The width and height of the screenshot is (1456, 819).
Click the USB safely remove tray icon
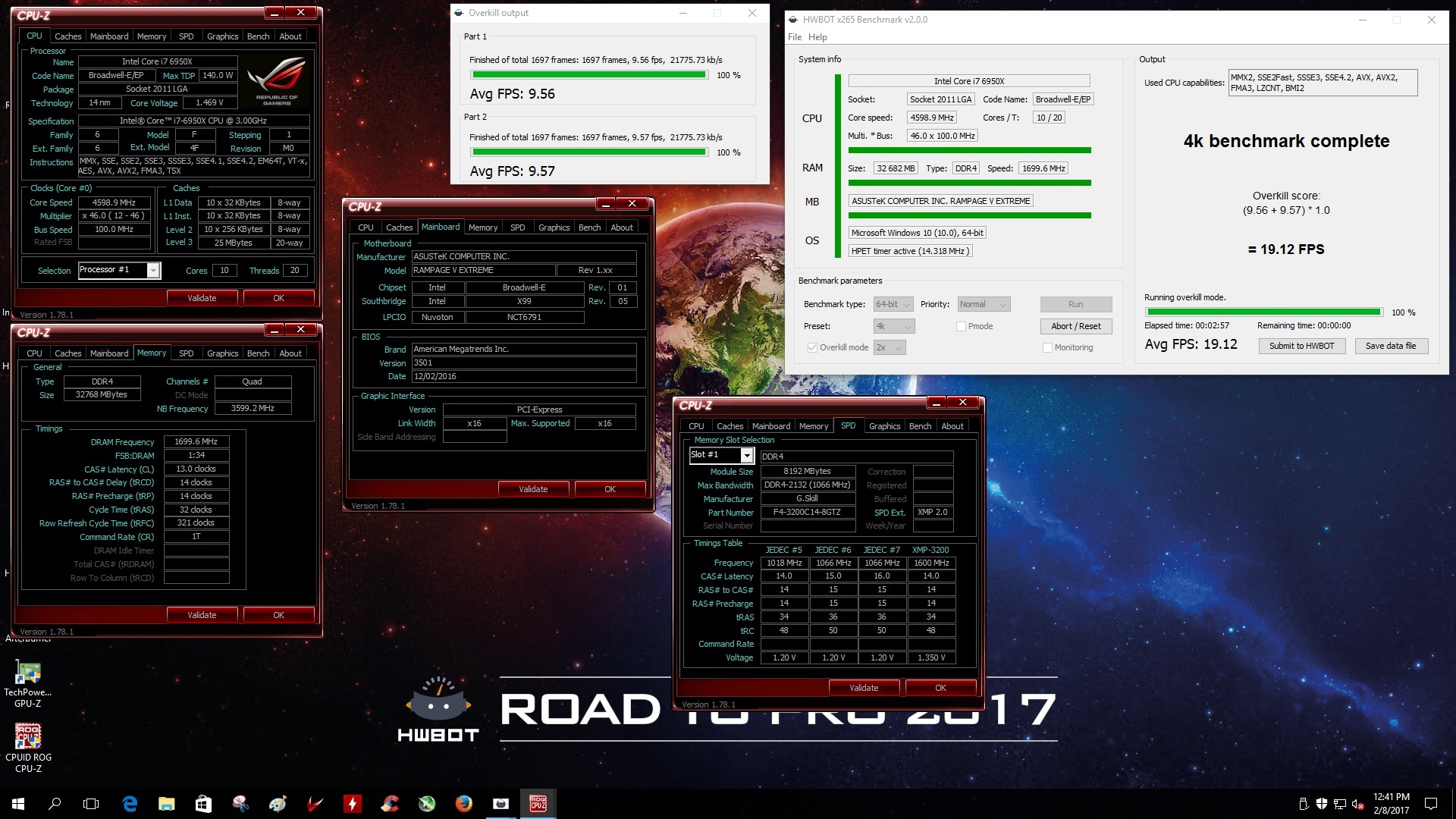[1304, 804]
